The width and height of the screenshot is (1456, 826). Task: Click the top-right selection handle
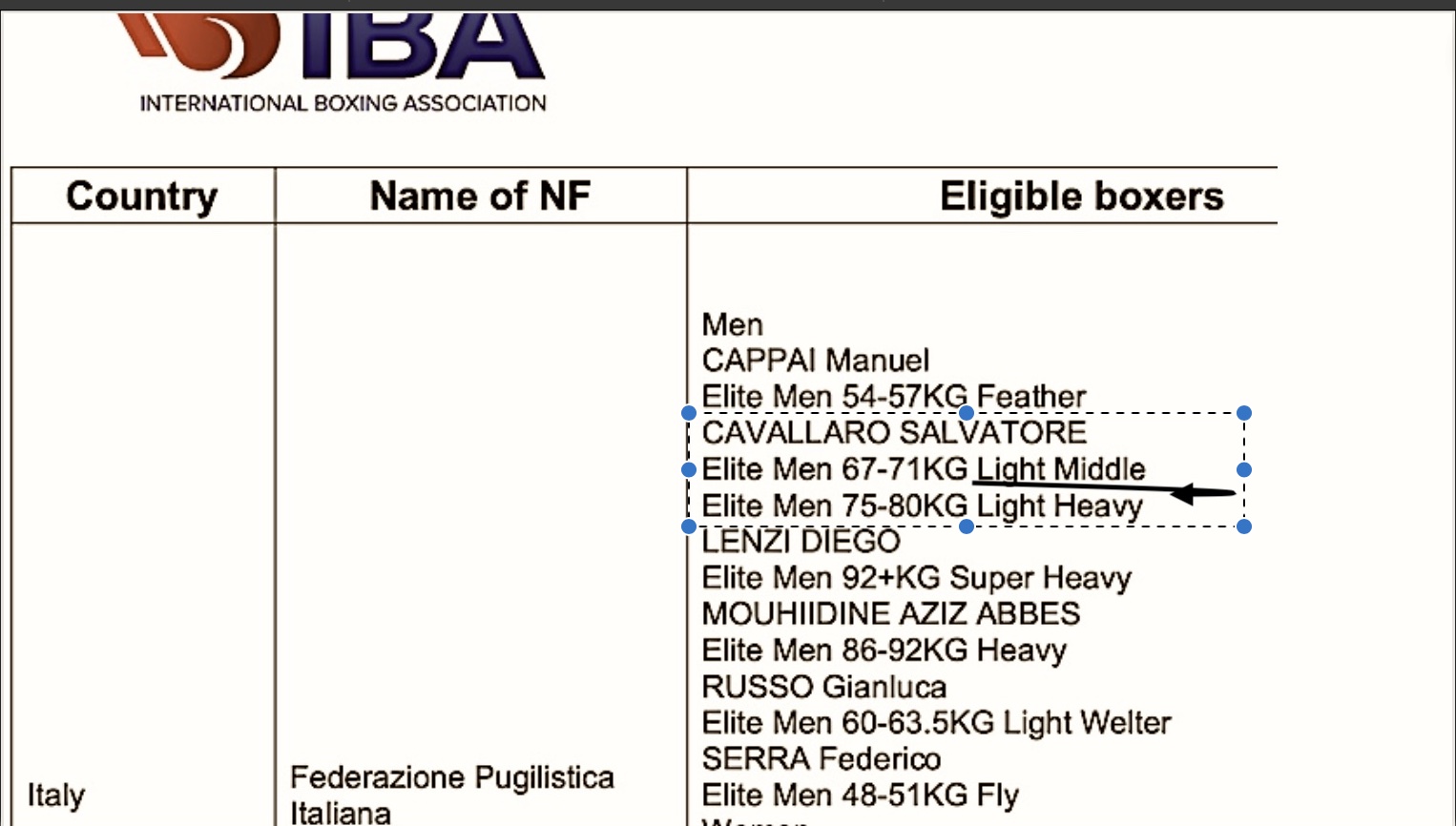pyautogui.click(x=1244, y=413)
